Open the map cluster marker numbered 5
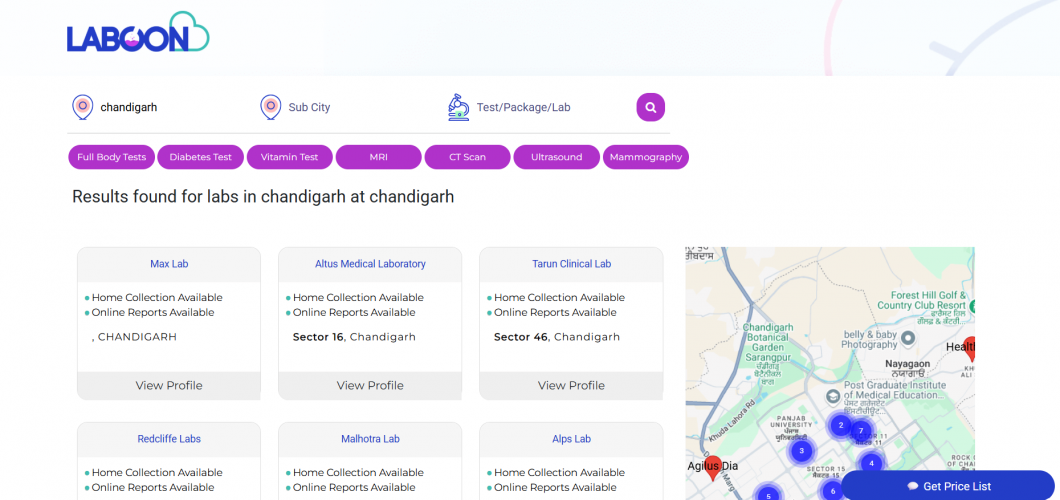This screenshot has height=500, width=1060. click(x=768, y=495)
